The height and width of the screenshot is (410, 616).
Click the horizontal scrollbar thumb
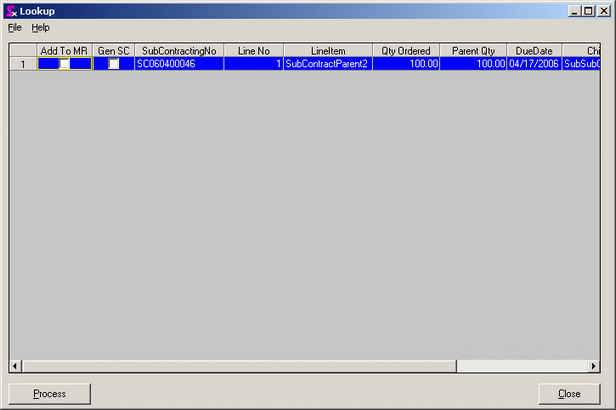click(239, 367)
